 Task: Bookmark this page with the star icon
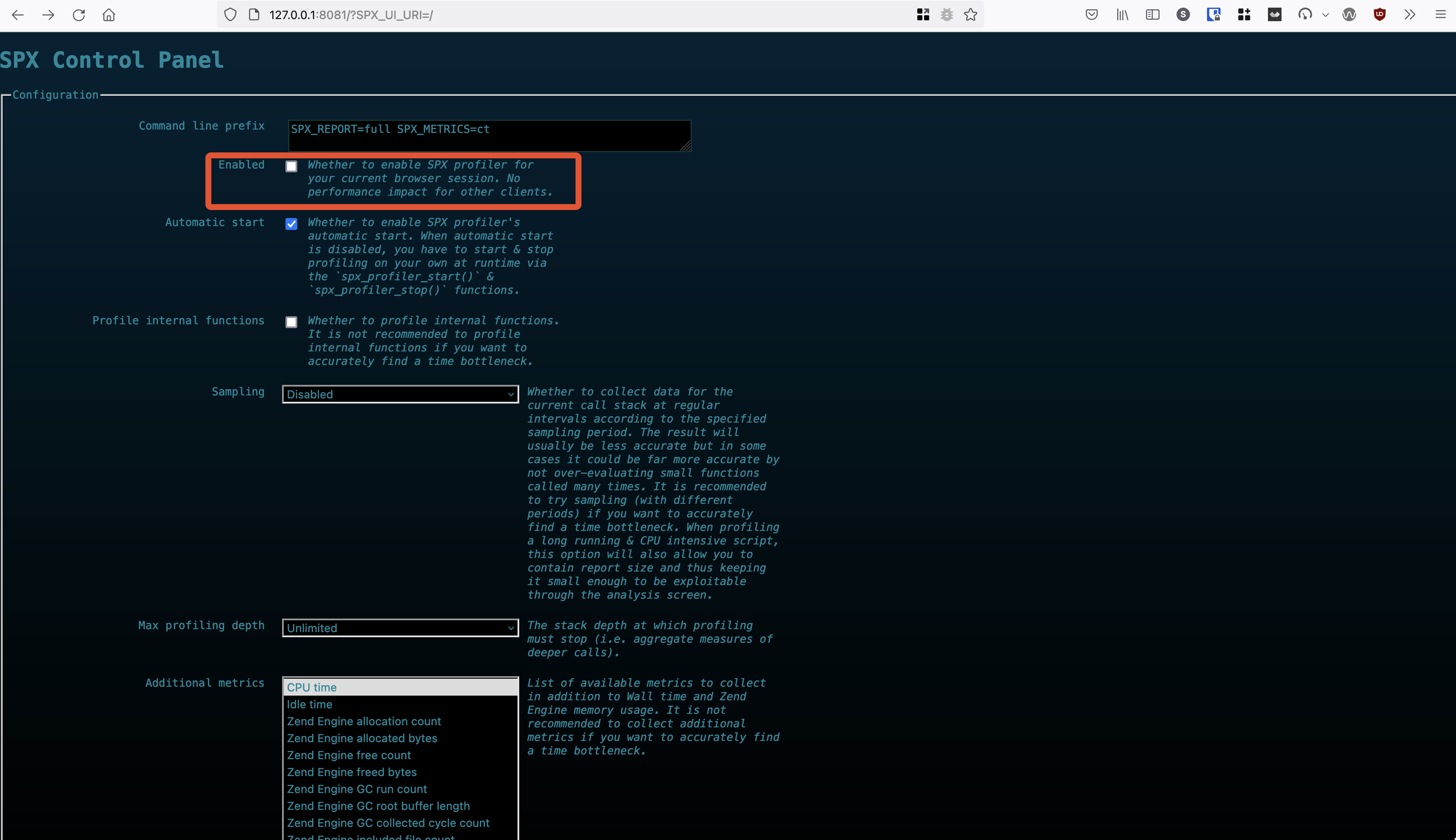tap(971, 15)
